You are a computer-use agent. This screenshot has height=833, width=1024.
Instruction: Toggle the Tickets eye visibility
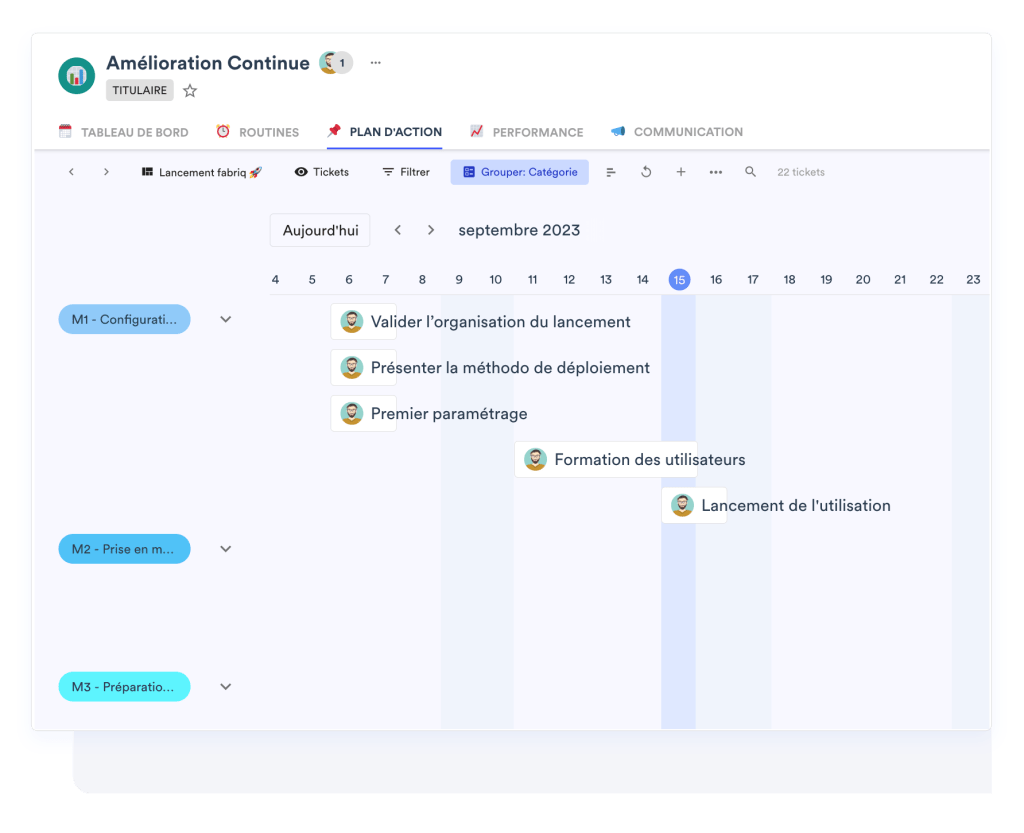click(x=321, y=172)
